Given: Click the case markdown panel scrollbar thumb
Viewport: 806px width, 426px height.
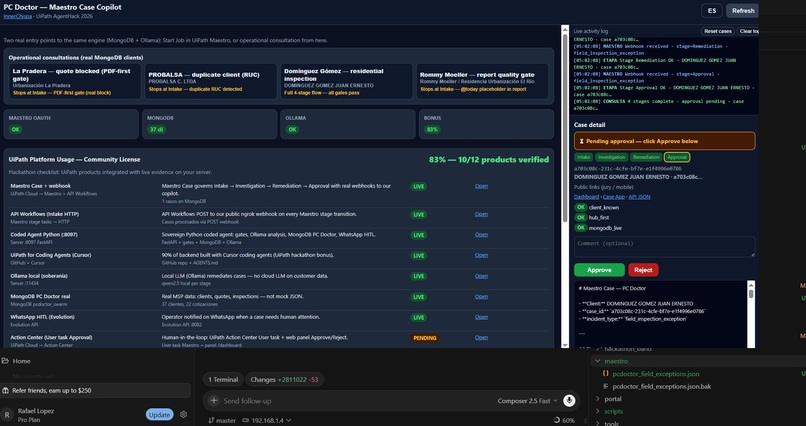Looking at the screenshot, I should tap(751, 294).
